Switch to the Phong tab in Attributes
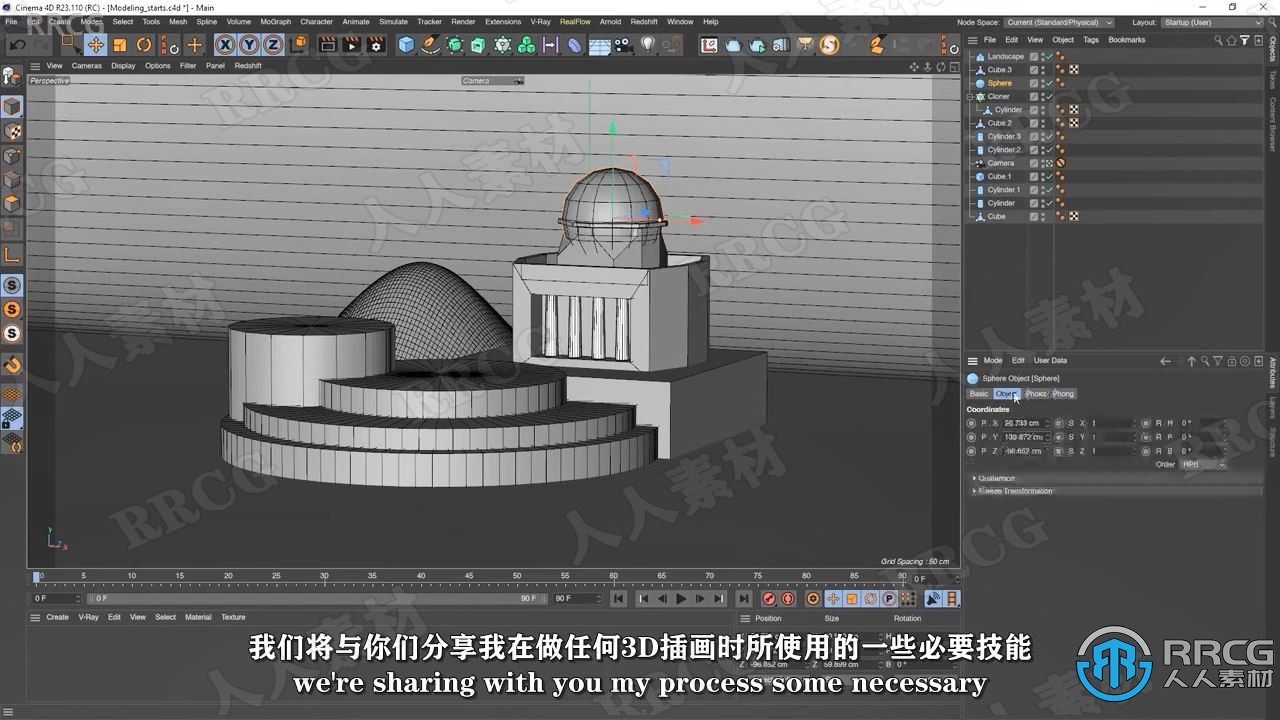This screenshot has width=1280, height=720. point(1063,394)
